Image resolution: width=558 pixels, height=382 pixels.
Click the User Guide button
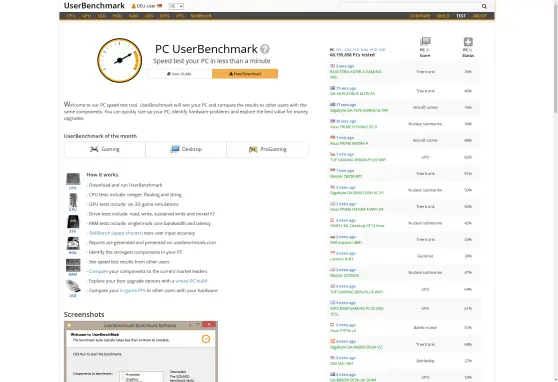pyautogui.click(x=179, y=74)
